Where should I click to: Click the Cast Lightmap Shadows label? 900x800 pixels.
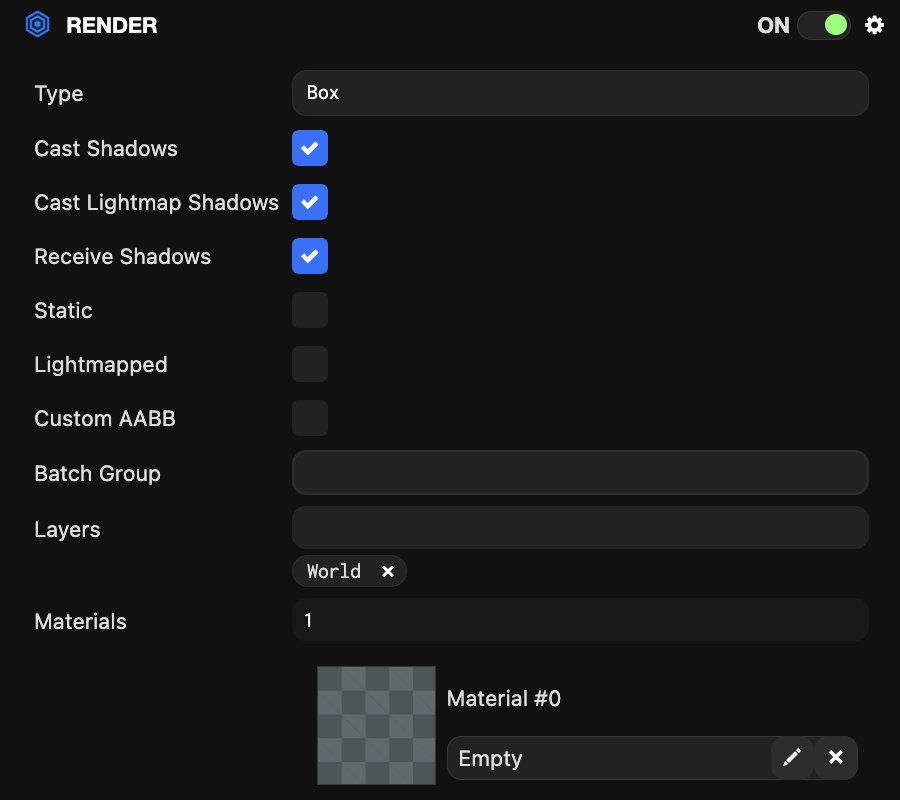coord(156,203)
